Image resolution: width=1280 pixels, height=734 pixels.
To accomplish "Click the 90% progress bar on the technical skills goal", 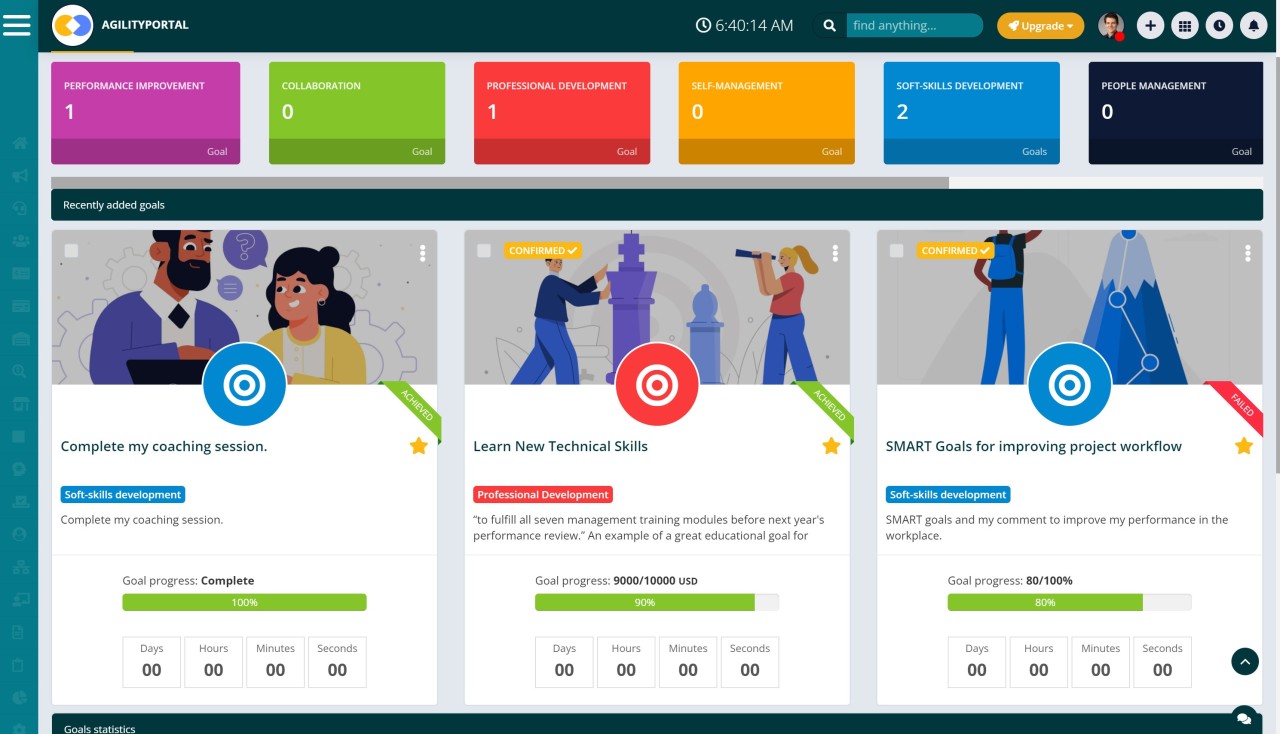I will pyautogui.click(x=645, y=601).
